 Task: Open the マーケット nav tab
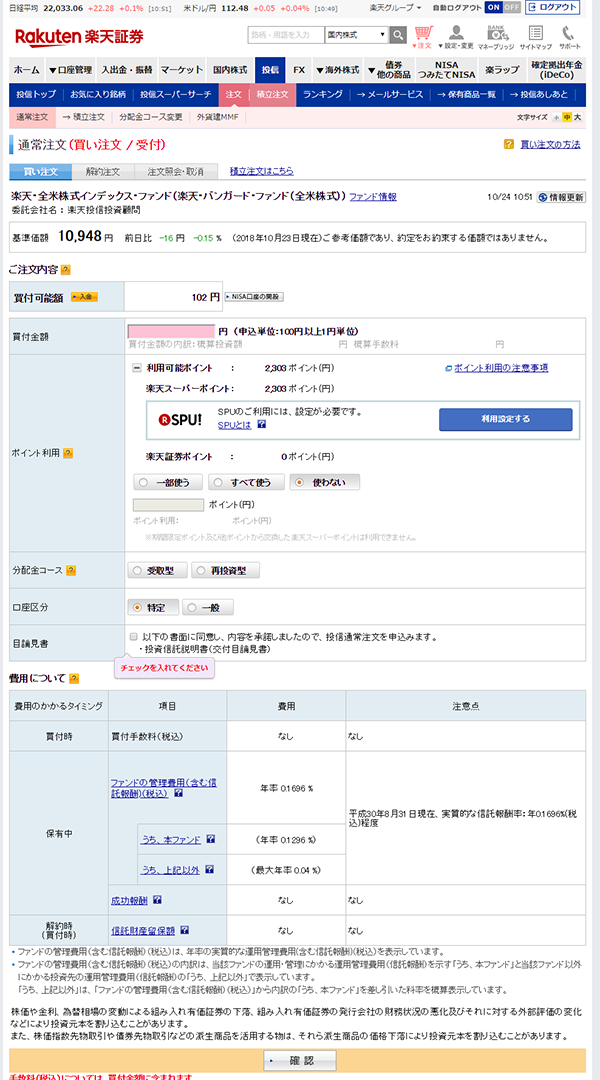(x=182, y=70)
